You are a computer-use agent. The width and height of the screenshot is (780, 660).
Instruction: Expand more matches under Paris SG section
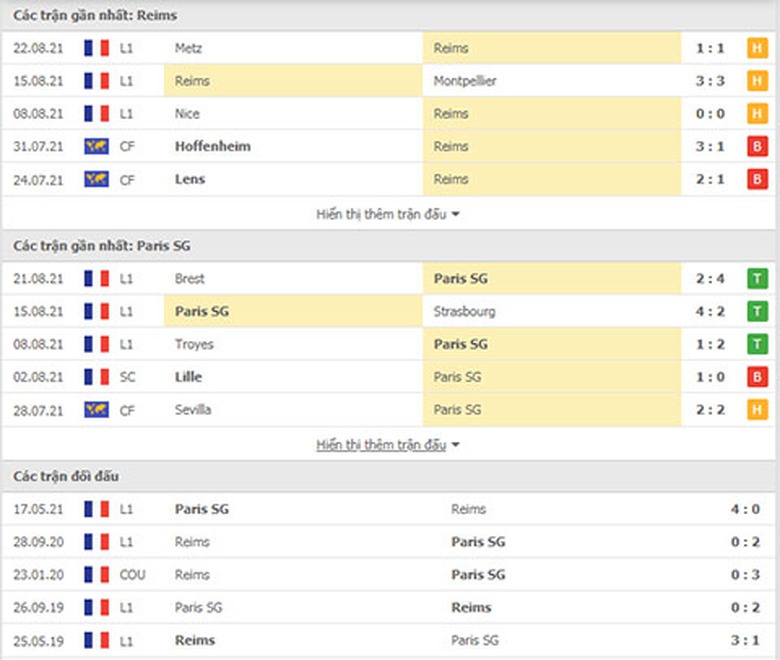pyautogui.click(x=388, y=445)
